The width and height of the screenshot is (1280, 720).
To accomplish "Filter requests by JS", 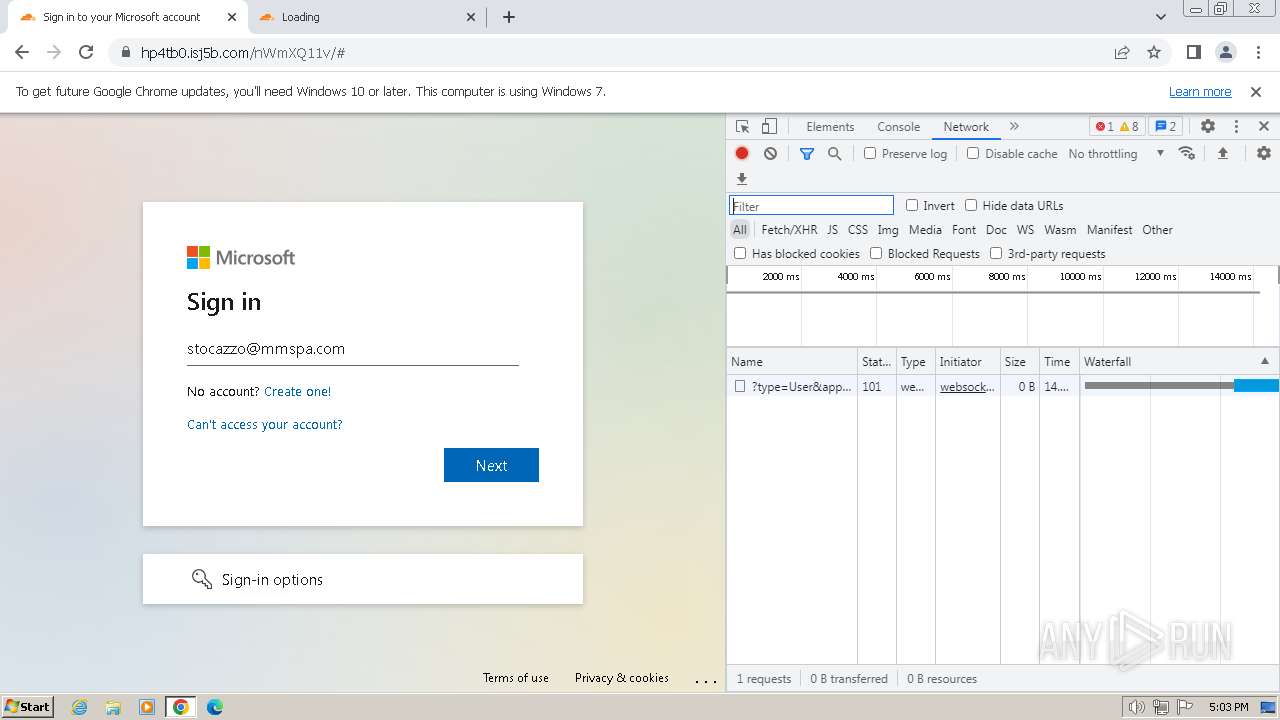I will 832,230.
